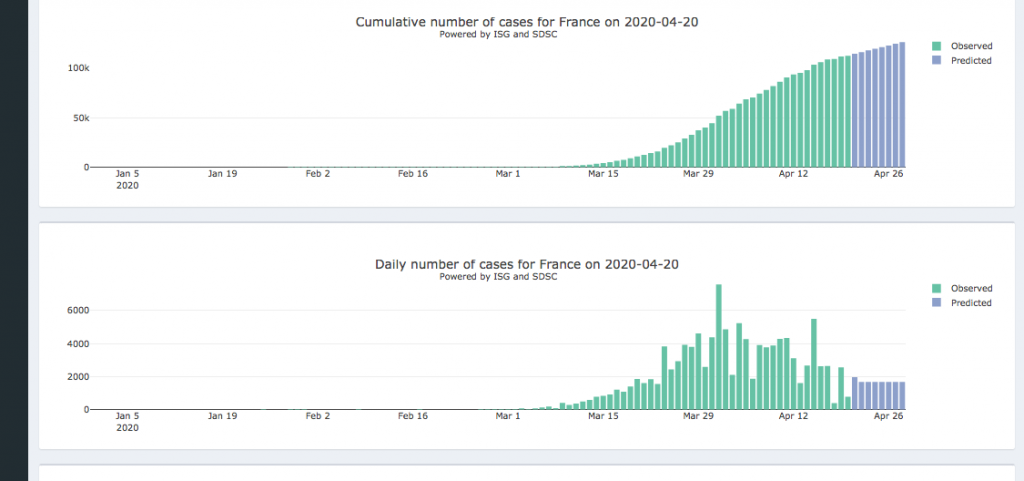The image size is (1024, 481).
Task: Click green Observed swatch in Cumulative chart legend
Action: (x=936, y=46)
